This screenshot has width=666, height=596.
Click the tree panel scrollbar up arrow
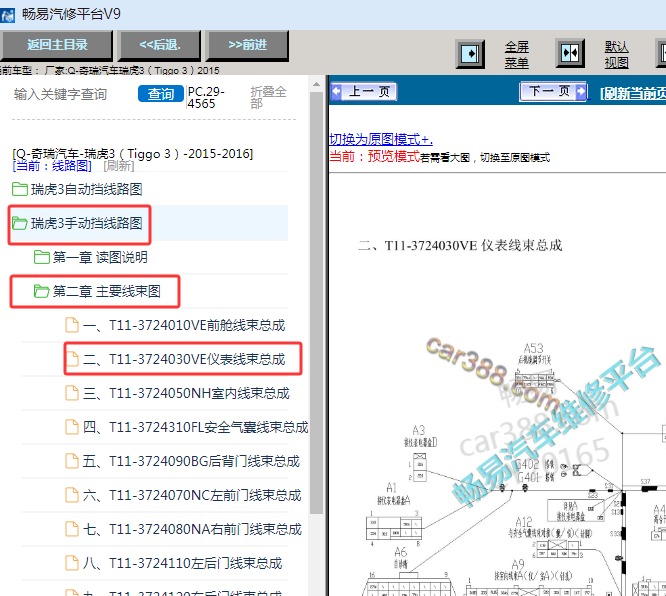(316, 84)
